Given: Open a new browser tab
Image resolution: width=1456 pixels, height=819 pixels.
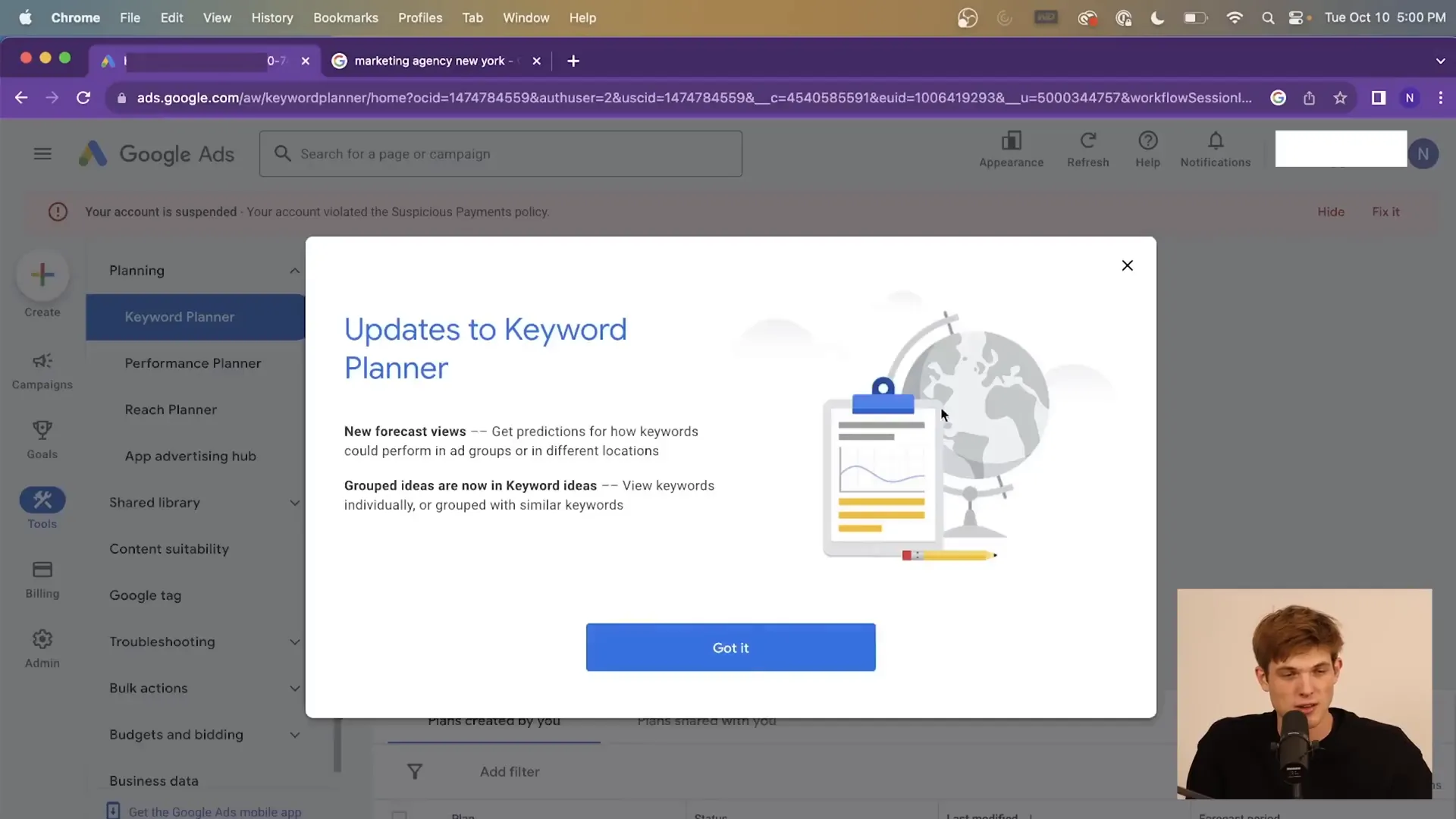Looking at the screenshot, I should [573, 61].
